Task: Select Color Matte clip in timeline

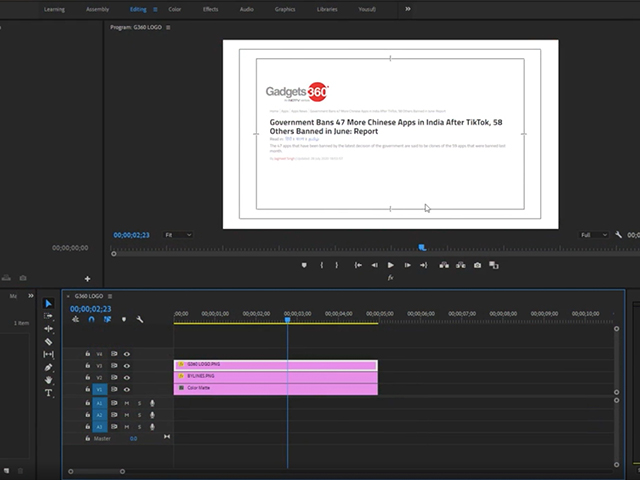Action: click(x=276, y=389)
